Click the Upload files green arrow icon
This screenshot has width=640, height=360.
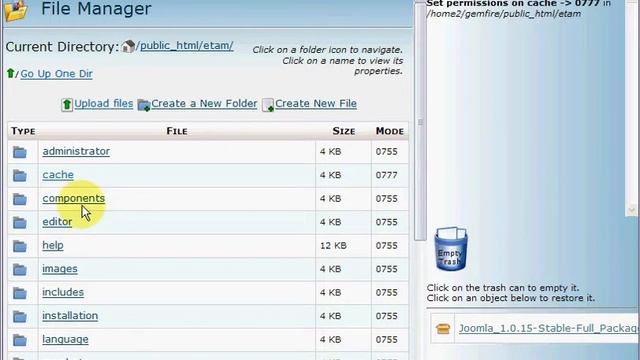click(67, 105)
